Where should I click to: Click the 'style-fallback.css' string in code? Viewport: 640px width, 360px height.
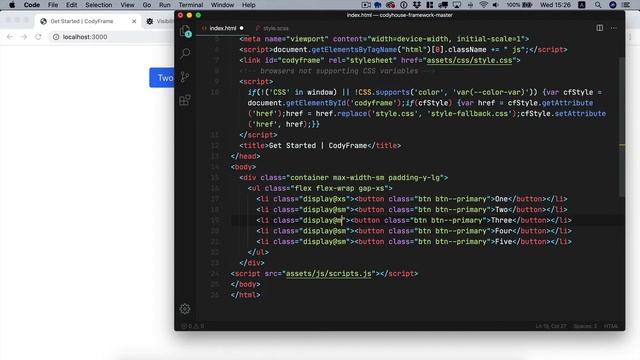coord(469,113)
